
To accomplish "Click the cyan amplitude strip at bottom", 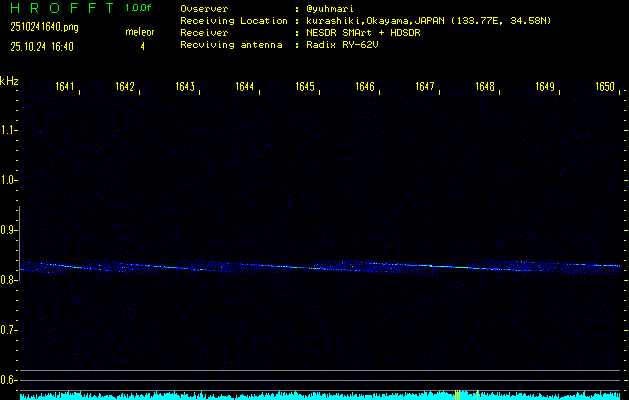I will coord(320,396).
